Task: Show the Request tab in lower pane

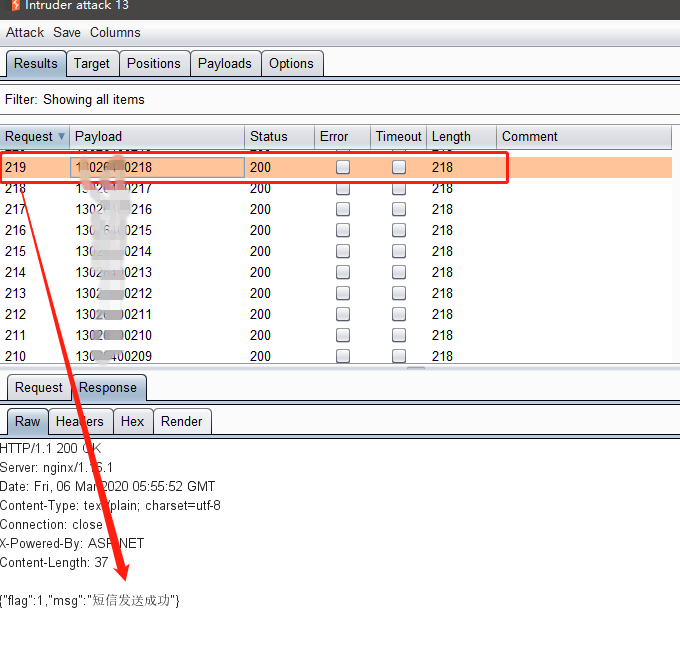Action: click(39, 388)
